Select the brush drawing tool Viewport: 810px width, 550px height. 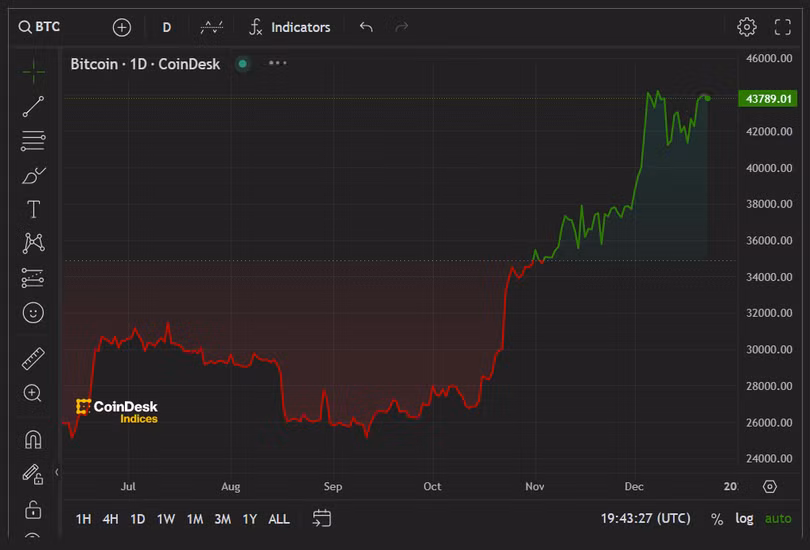click(34, 176)
